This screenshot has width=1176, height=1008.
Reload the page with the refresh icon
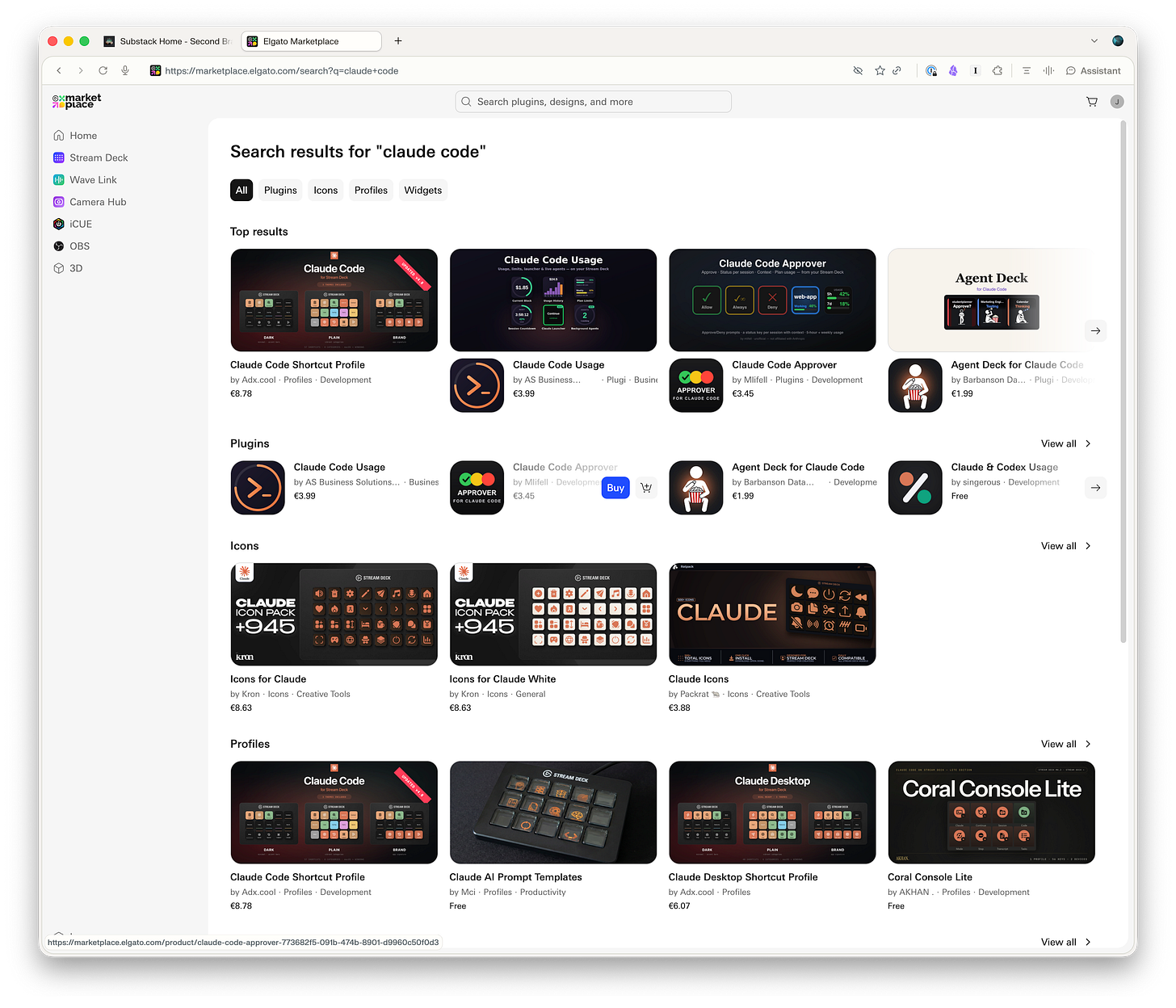coord(103,71)
